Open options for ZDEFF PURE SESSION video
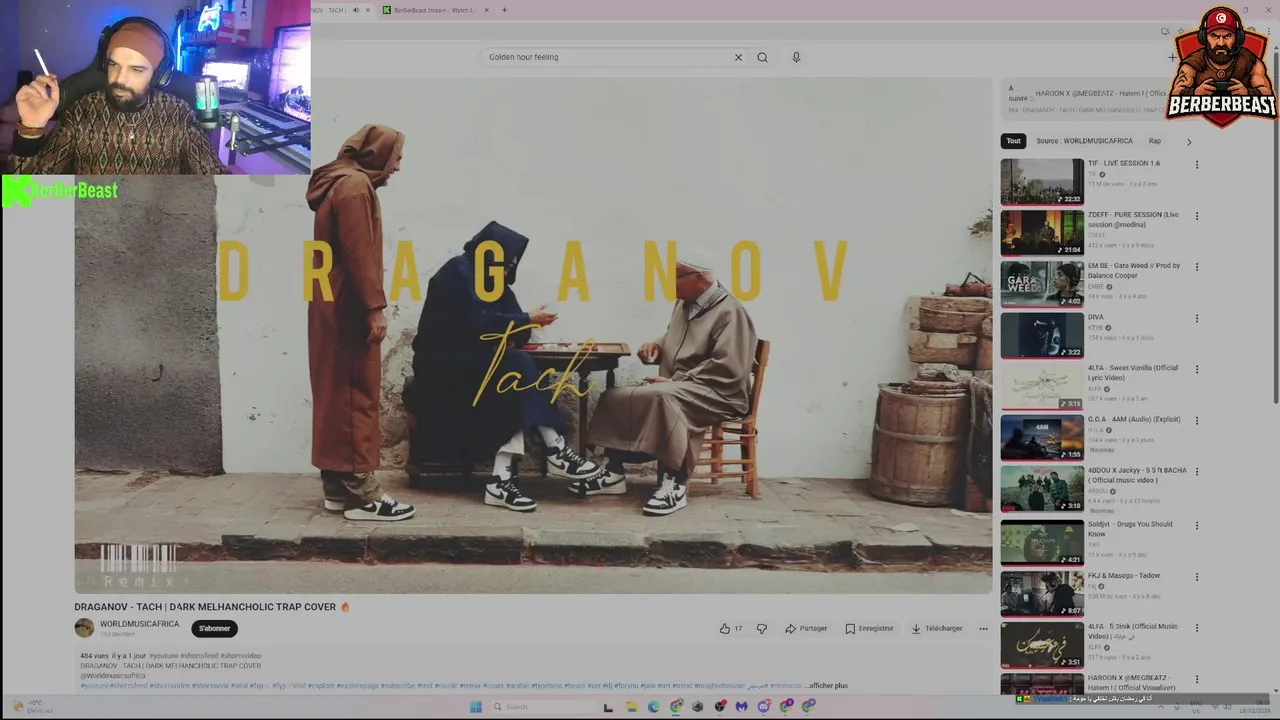The image size is (1280, 720). click(1196, 216)
